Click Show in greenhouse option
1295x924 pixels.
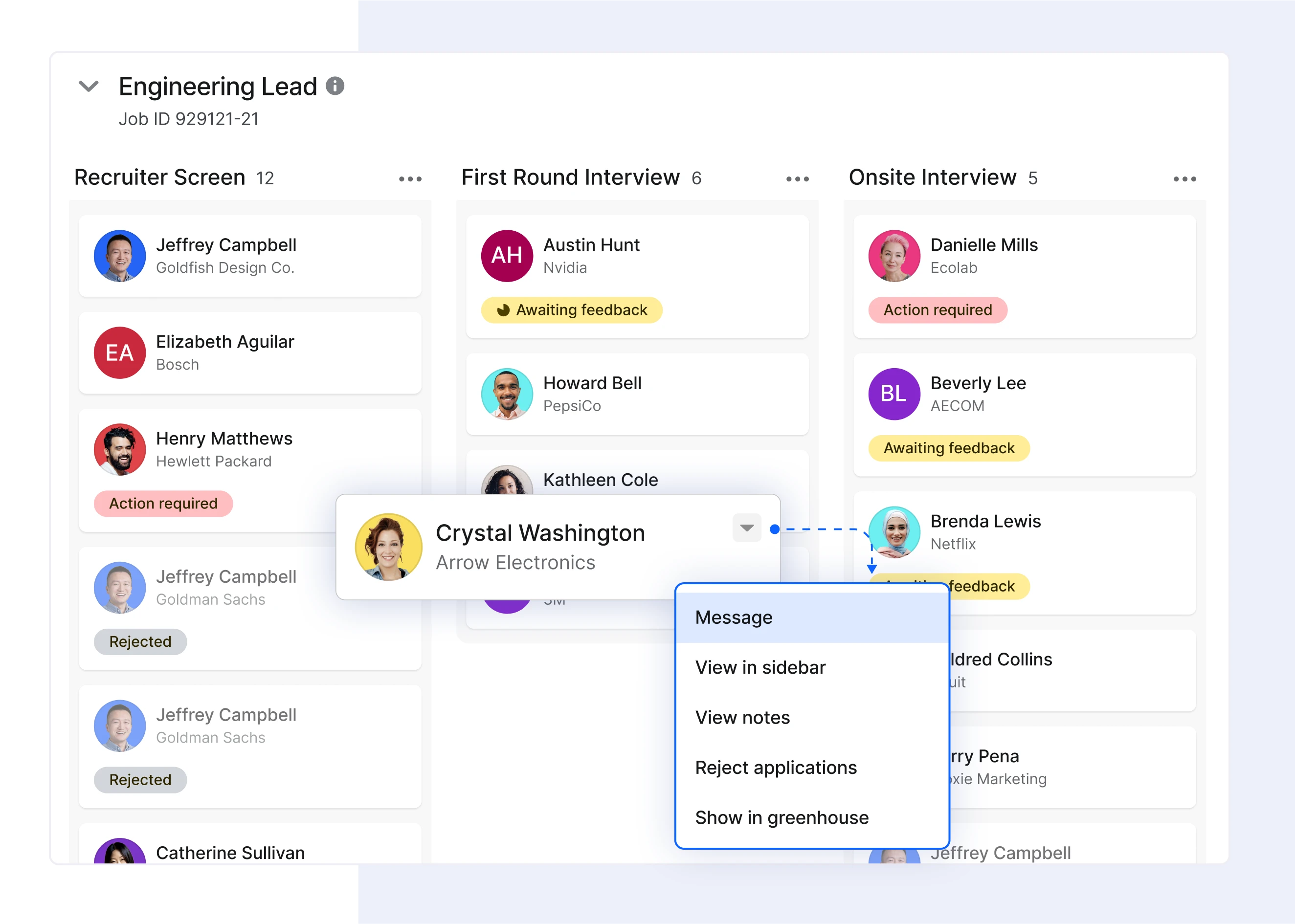781,817
